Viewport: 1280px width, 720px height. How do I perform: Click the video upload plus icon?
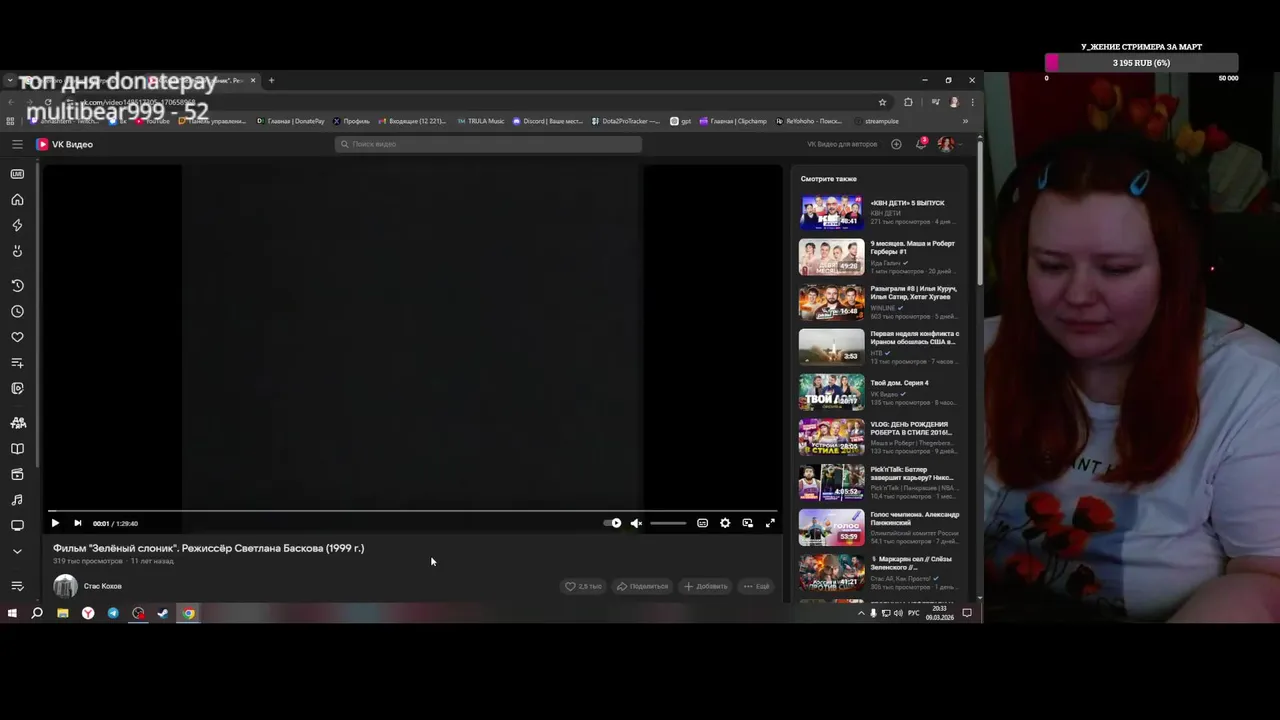point(896,144)
